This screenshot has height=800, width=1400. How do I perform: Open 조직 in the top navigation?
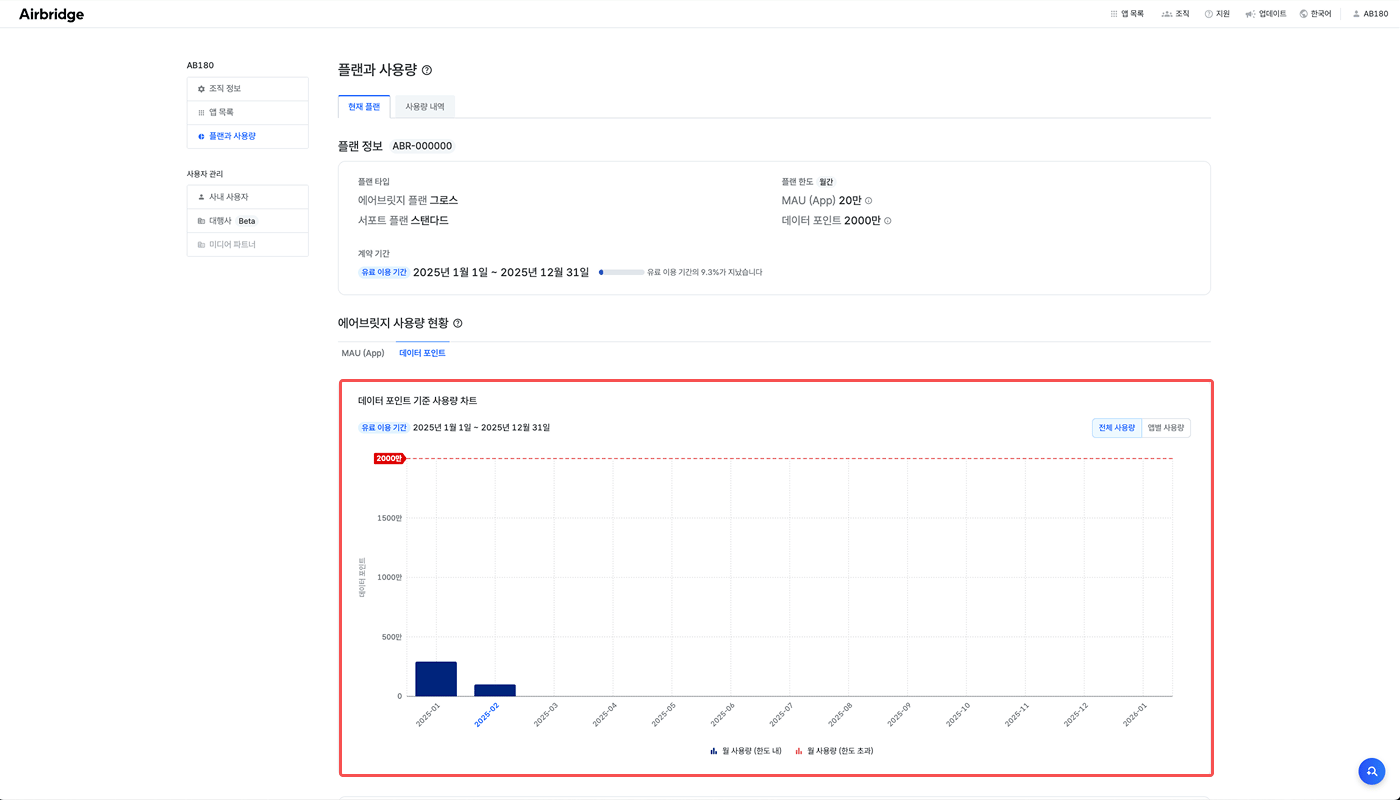[x=1176, y=14]
